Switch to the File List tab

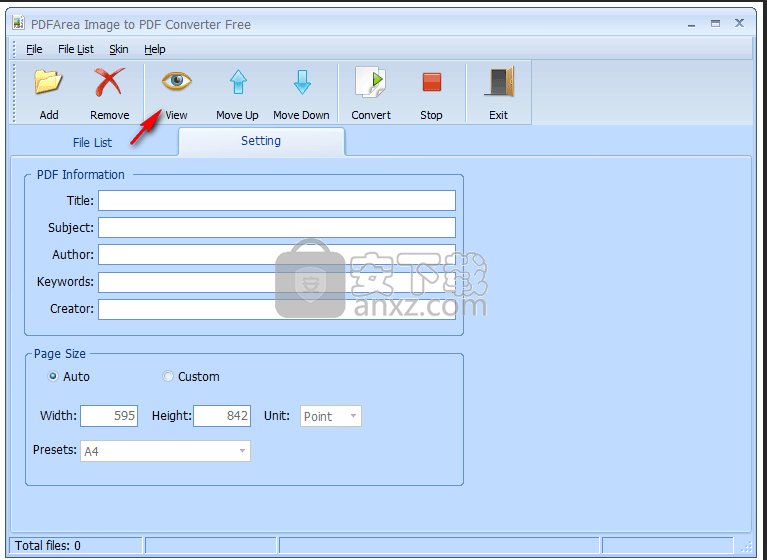point(92,142)
